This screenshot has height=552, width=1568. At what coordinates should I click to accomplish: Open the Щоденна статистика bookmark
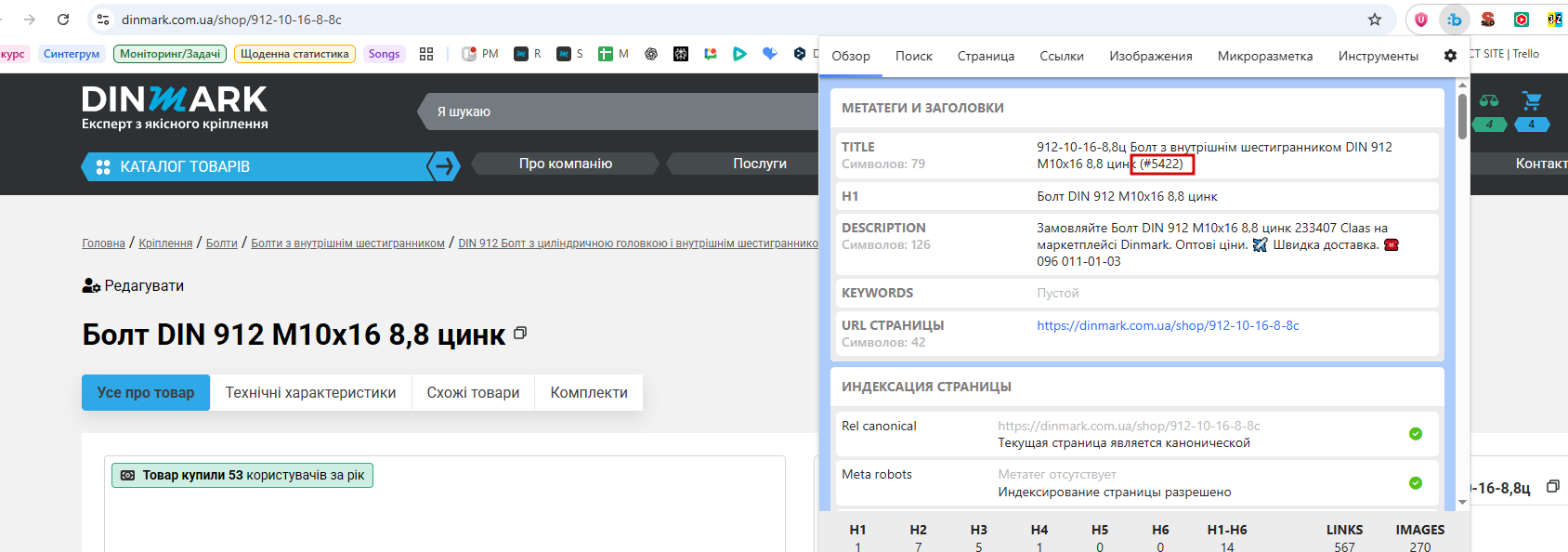click(x=294, y=54)
